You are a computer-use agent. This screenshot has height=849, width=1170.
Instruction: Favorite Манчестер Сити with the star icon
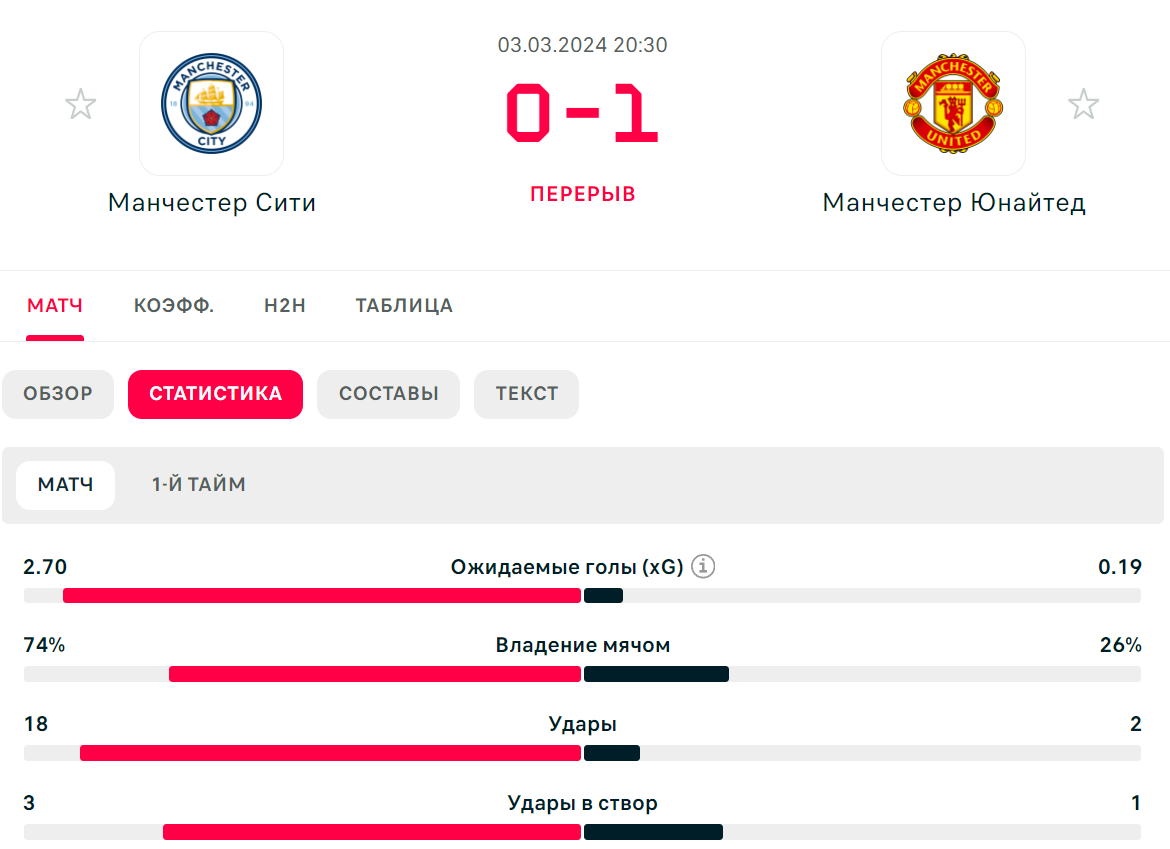81,104
